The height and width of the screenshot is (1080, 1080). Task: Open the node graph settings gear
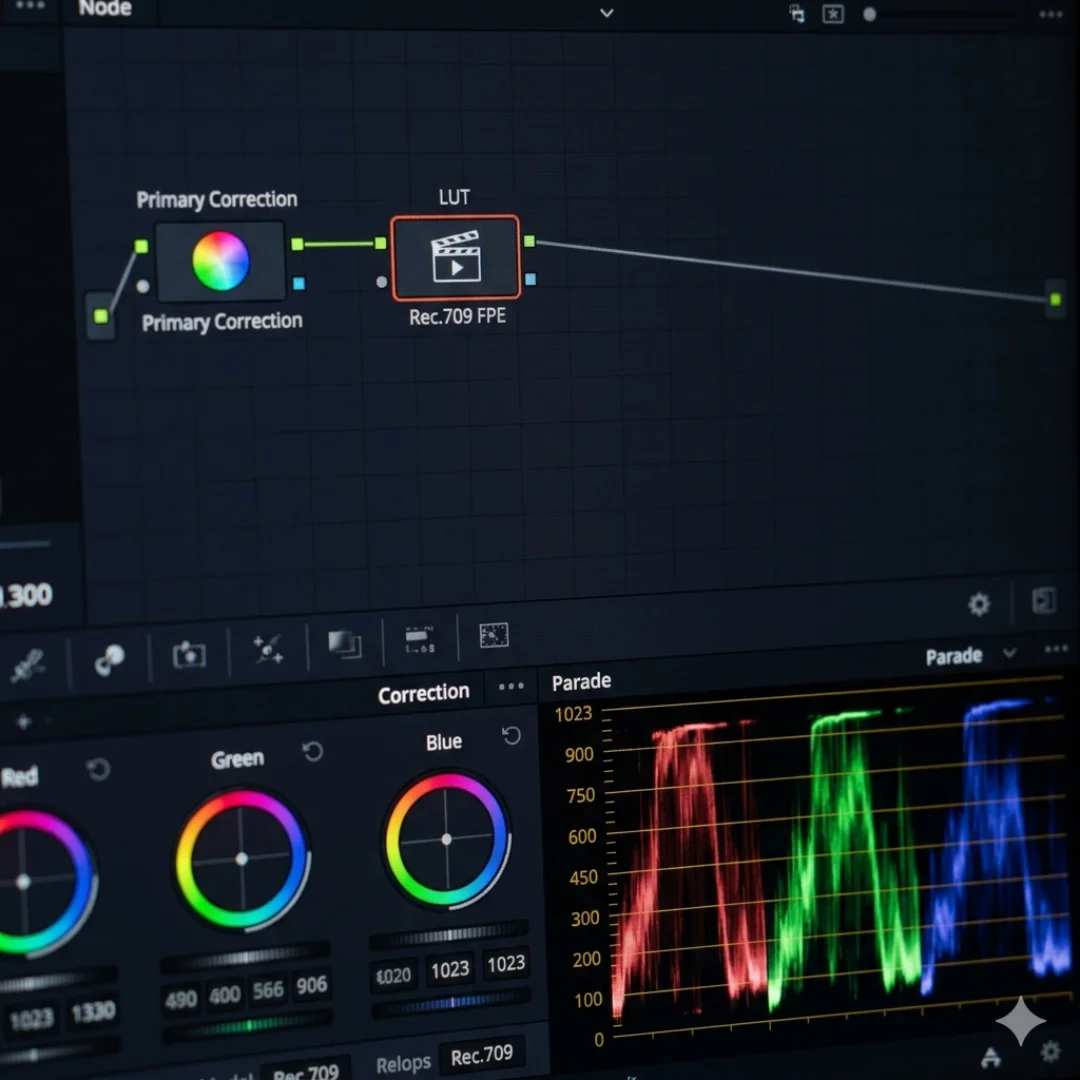pos(979,604)
